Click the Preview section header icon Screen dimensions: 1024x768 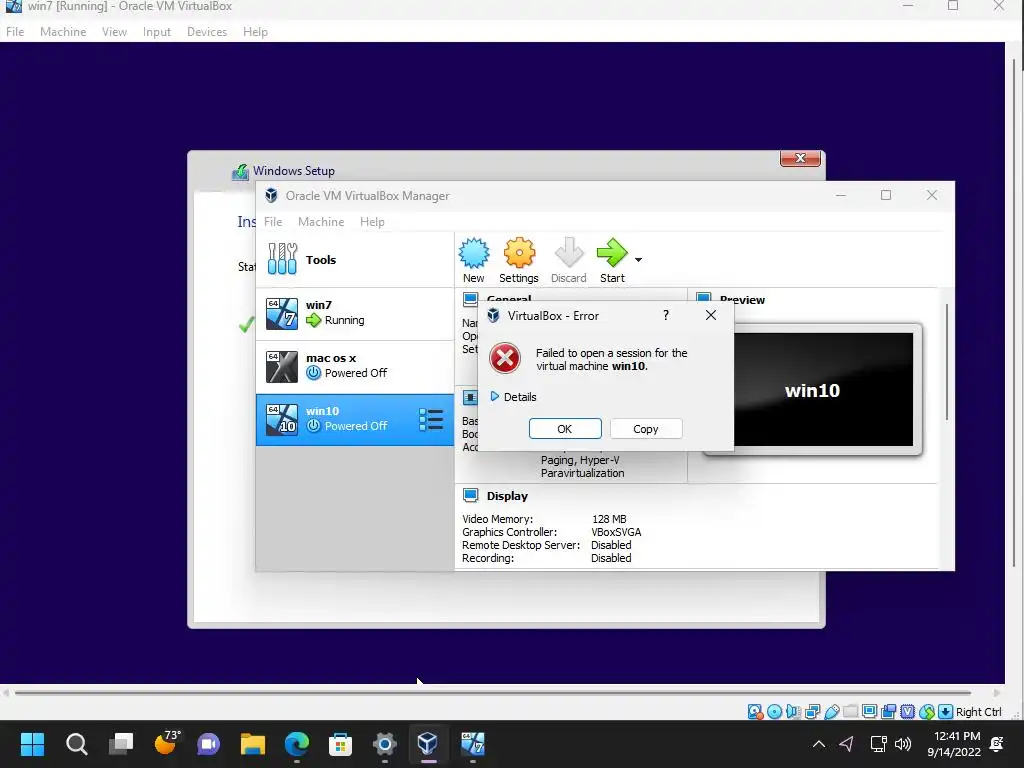pos(703,298)
